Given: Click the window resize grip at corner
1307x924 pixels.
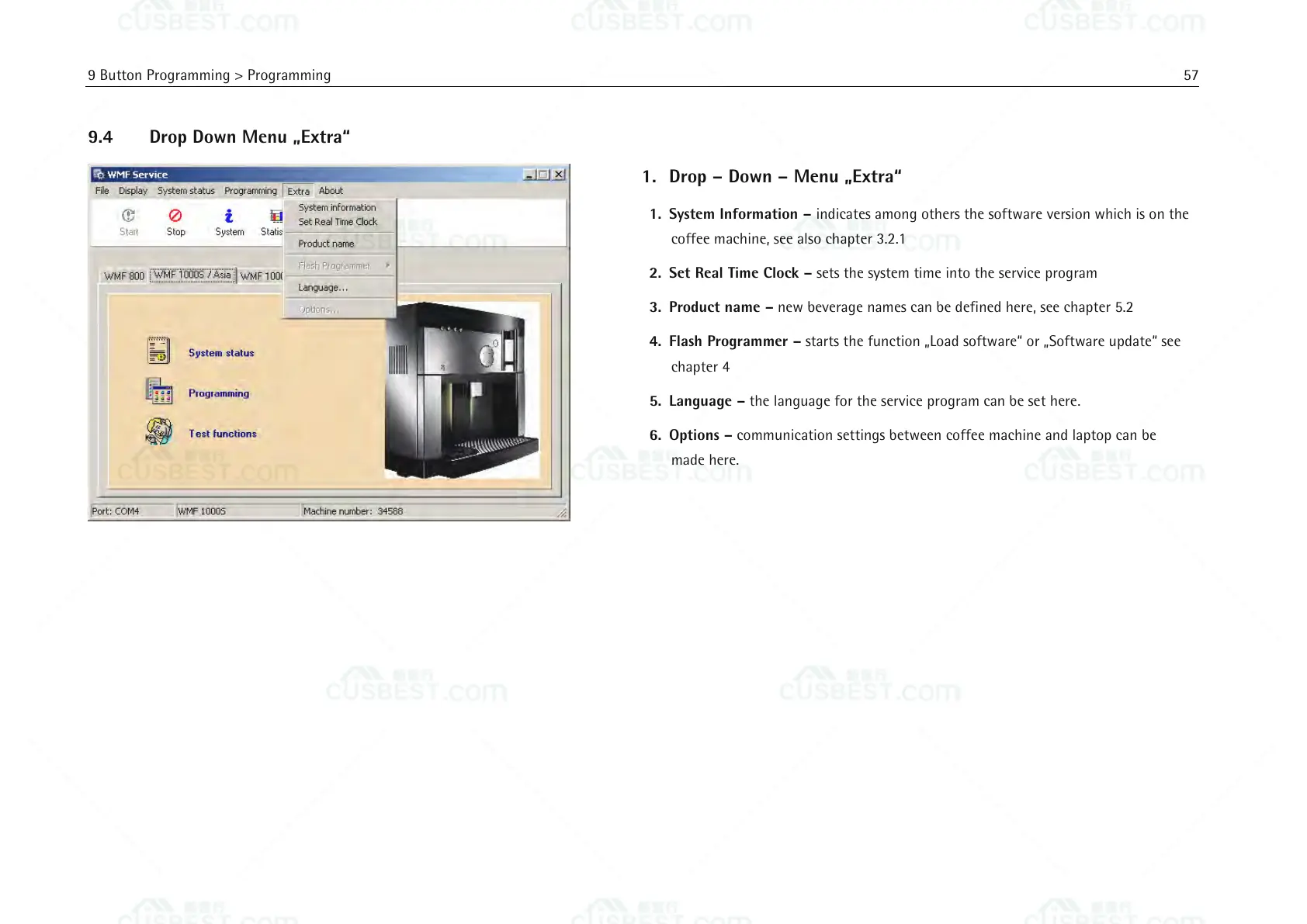Looking at the screenshot, I should [x=562, y=512].
